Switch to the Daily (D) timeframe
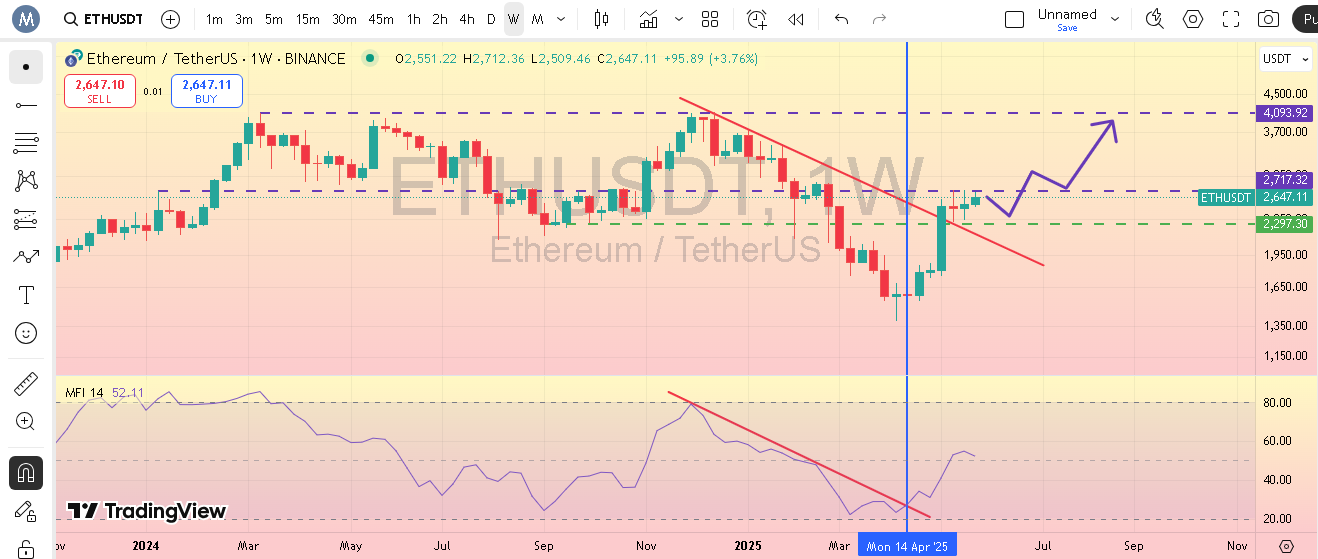Screen dimensions: 1318x559 491,19
